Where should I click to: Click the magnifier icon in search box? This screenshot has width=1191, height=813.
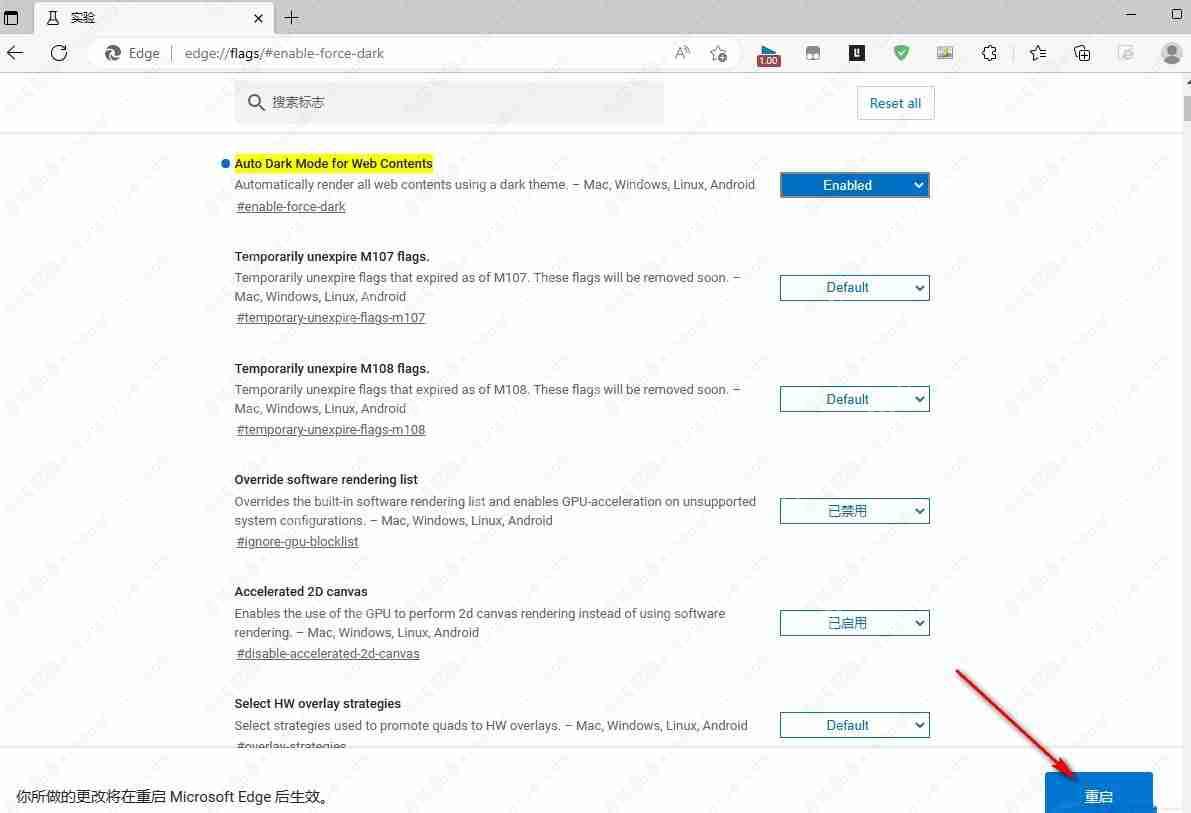(256, 102)
